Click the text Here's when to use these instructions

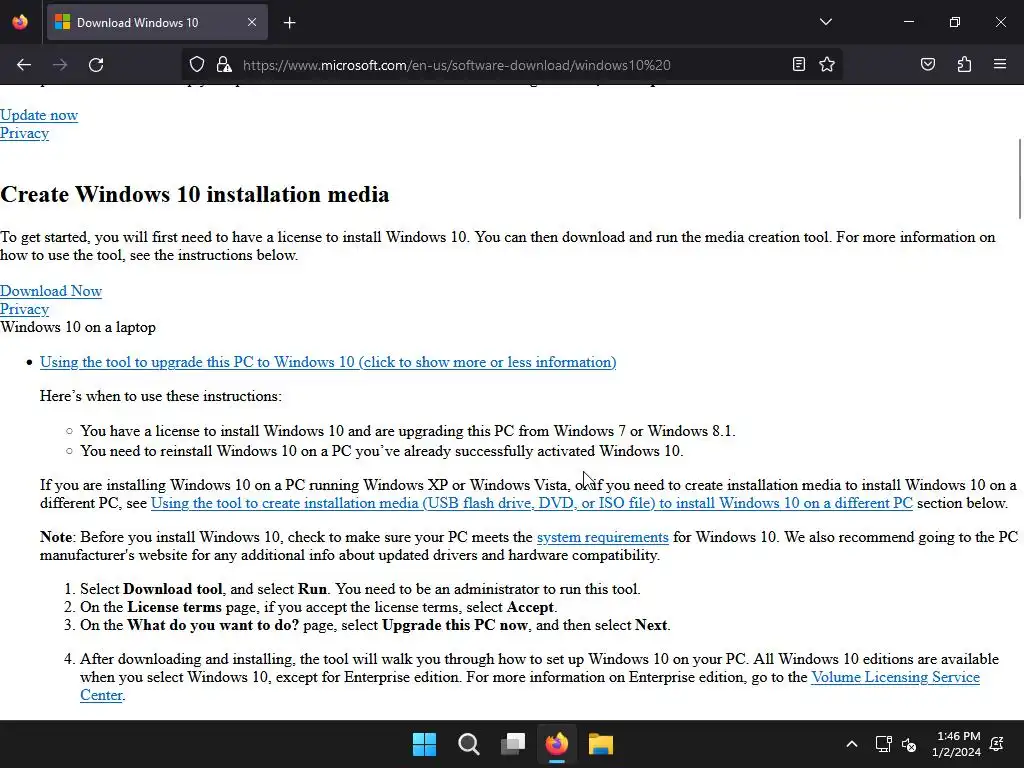161,396
